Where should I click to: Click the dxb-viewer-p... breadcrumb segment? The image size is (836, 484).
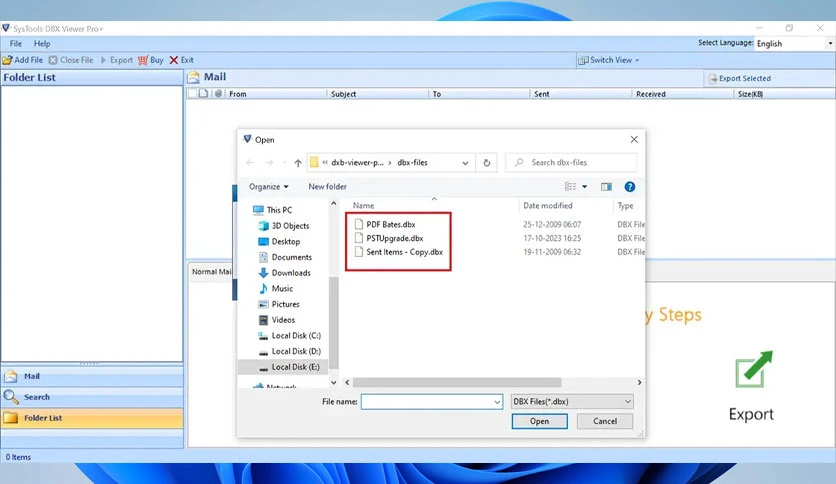[357, 163]
